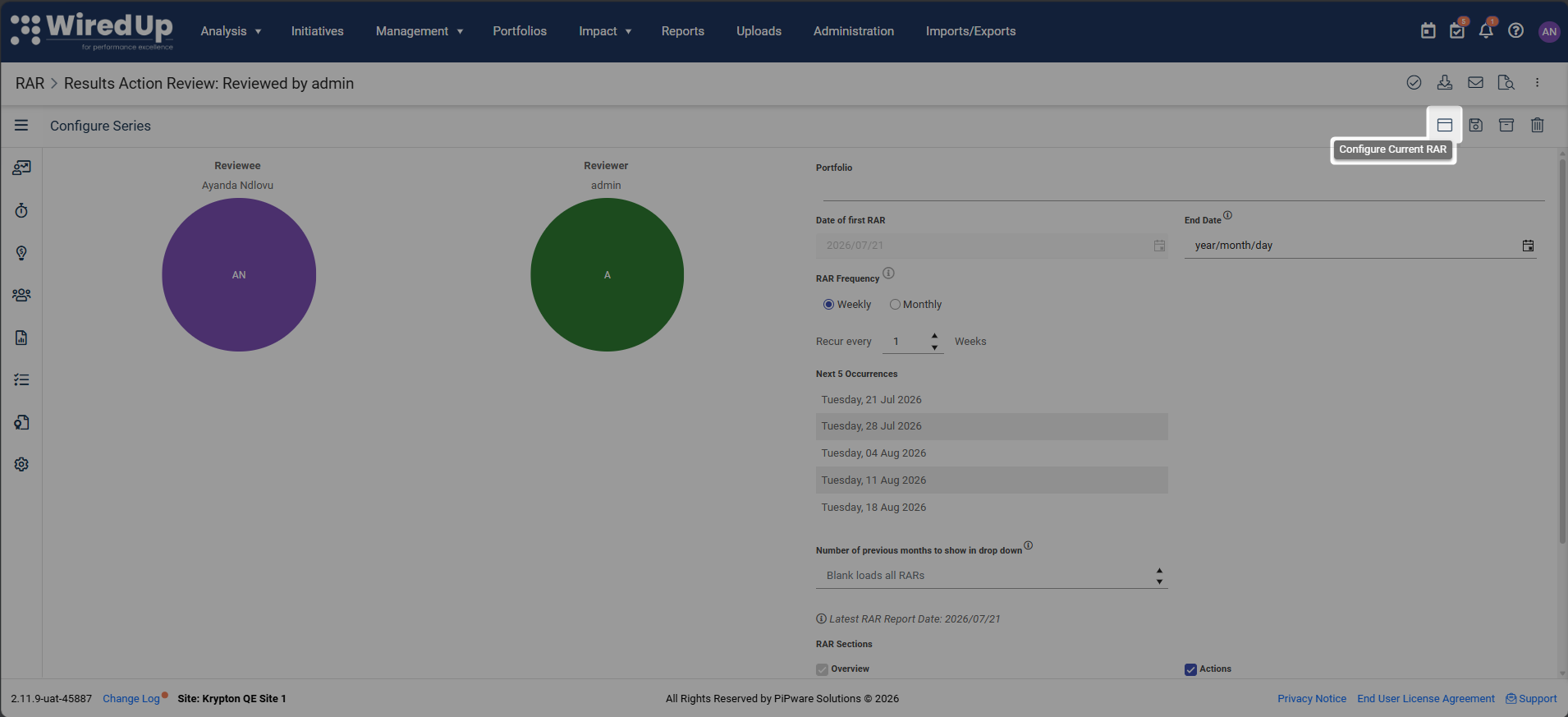
Task: Open the End Date calendar picker
Action: click(1528, 246)
